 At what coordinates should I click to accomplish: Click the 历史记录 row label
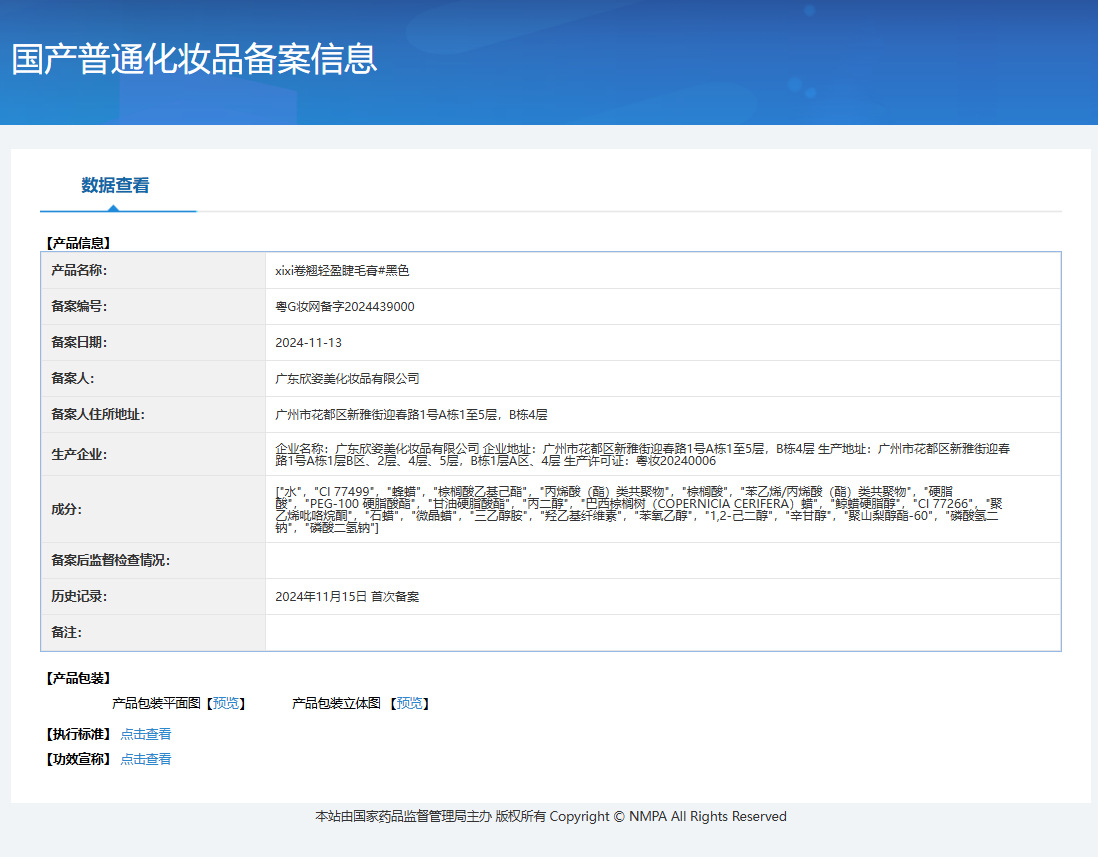tap(79, 597)
